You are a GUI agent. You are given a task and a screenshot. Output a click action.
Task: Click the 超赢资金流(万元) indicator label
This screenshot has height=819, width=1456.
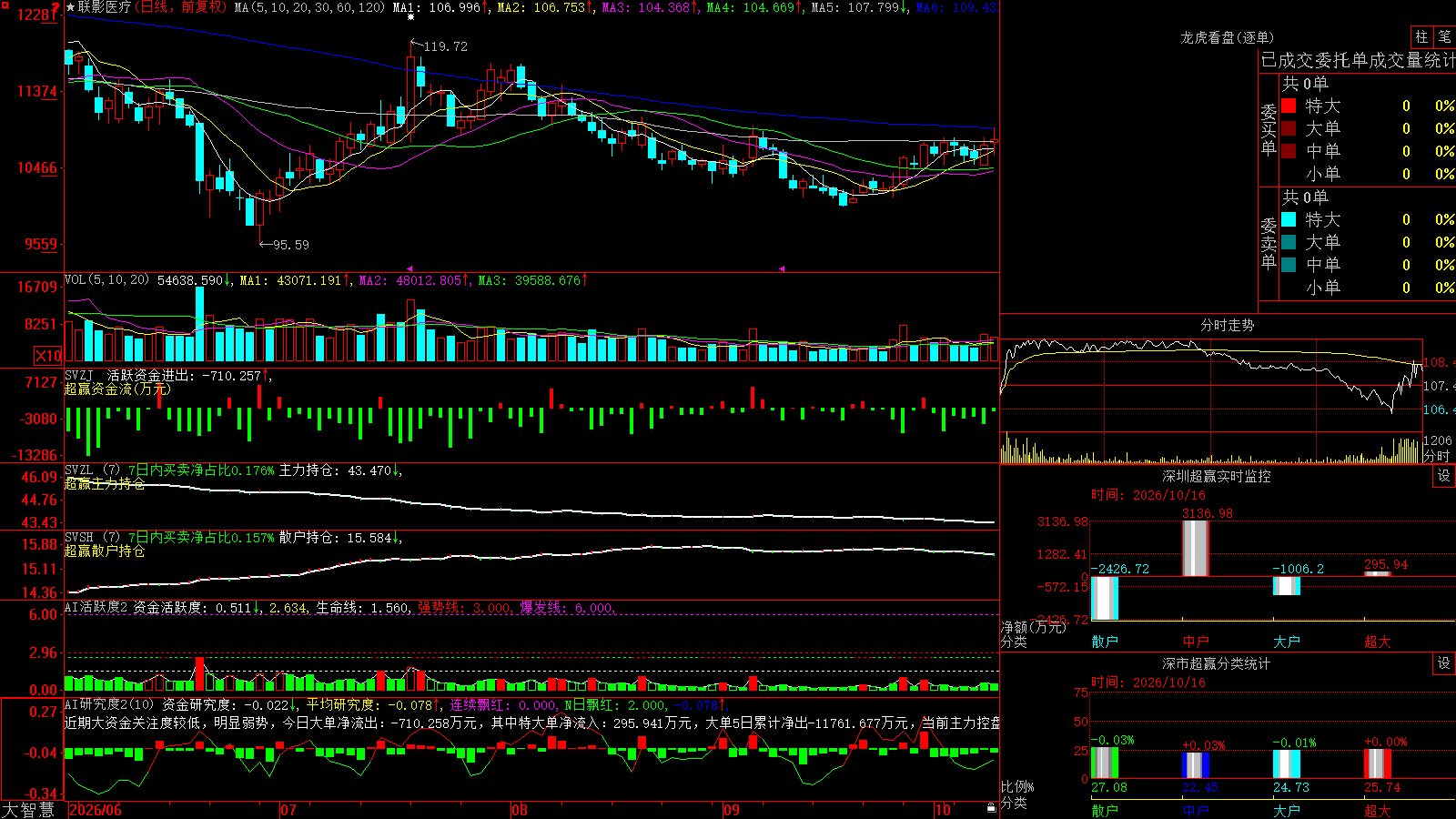[117, 389]
